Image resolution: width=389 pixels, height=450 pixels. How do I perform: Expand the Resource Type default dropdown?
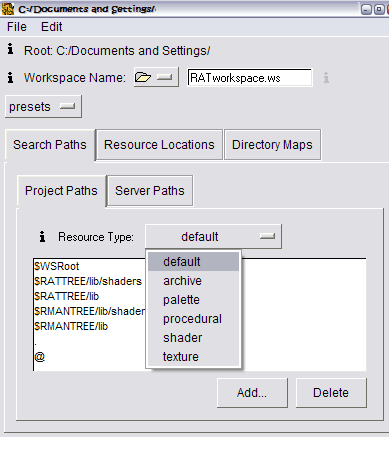[213, 236]
